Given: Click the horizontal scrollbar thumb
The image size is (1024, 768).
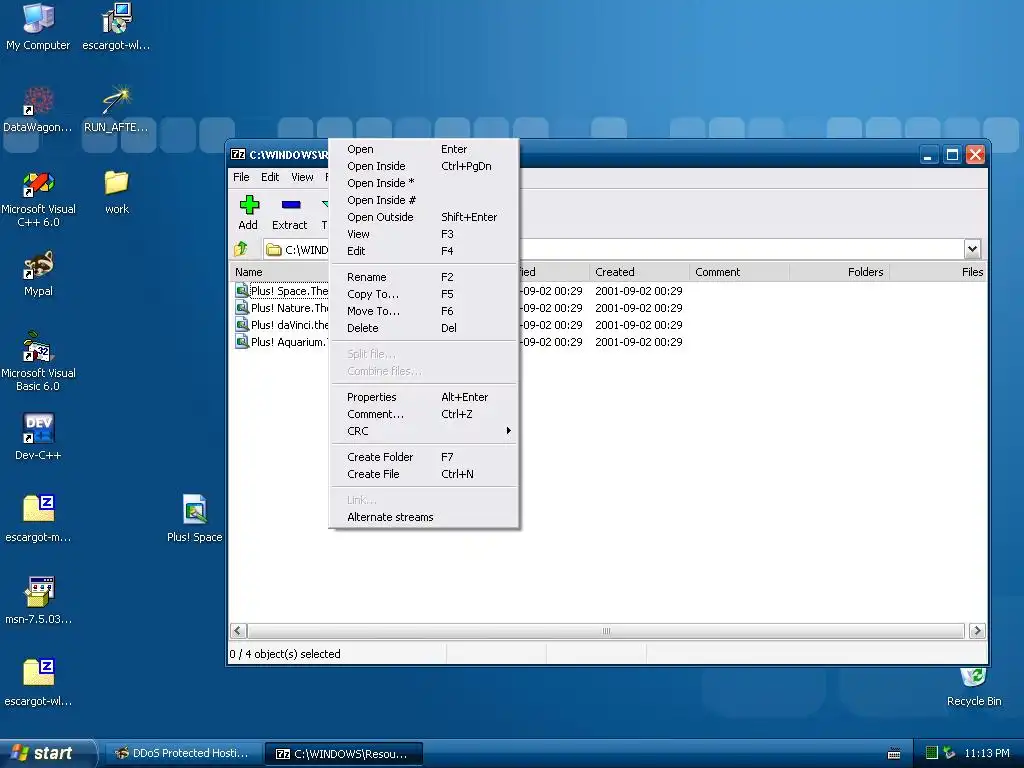Looking at the screenshot, I should click(x=606, y=631).
